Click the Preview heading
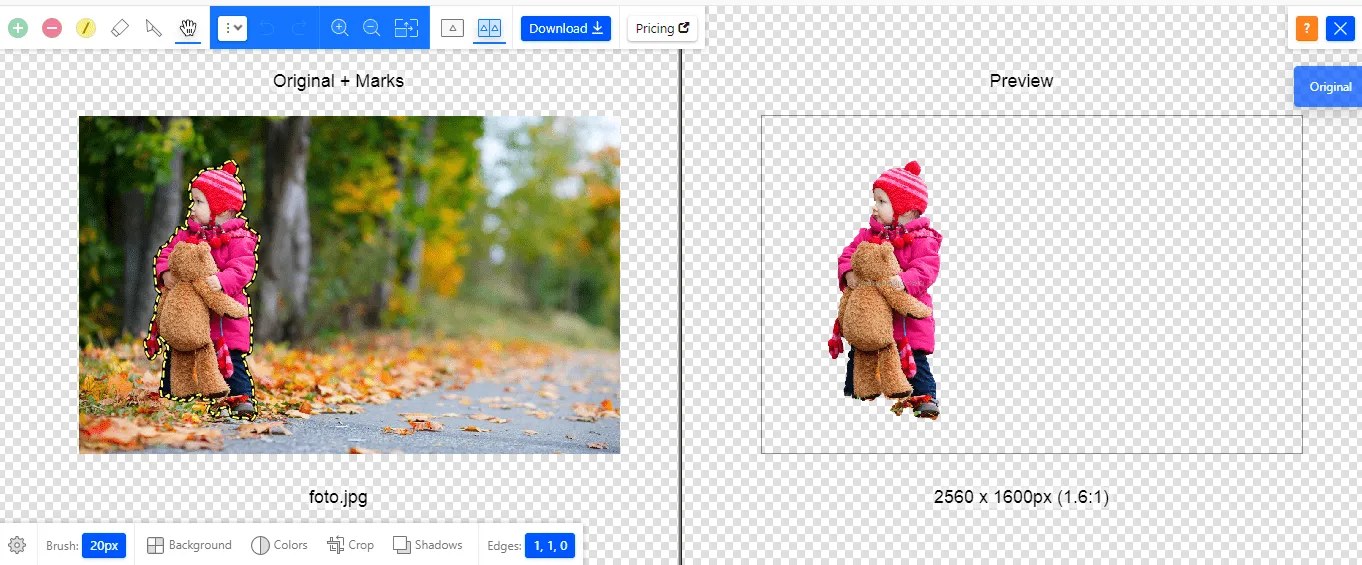The width and height of the screenshot is (1362, 565). point(1021,81)
